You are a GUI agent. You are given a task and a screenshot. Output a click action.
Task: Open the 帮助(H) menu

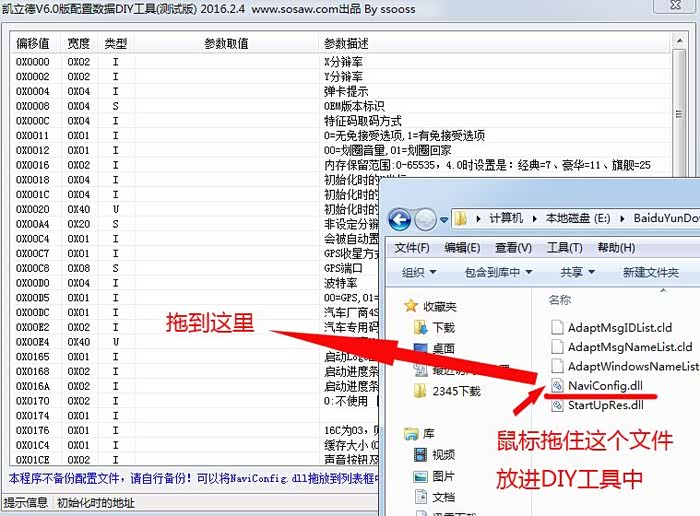tap(616, 248)
